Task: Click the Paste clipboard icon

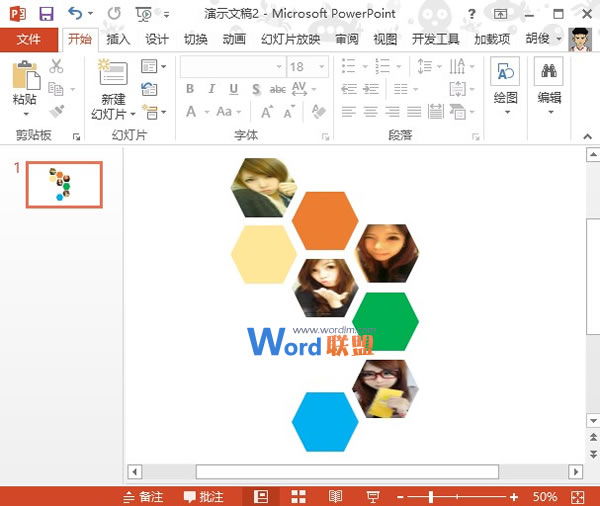Action: [26, 76]
